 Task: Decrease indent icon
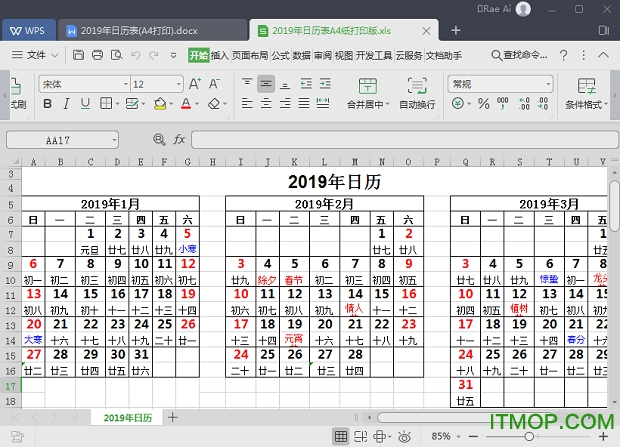306,84
